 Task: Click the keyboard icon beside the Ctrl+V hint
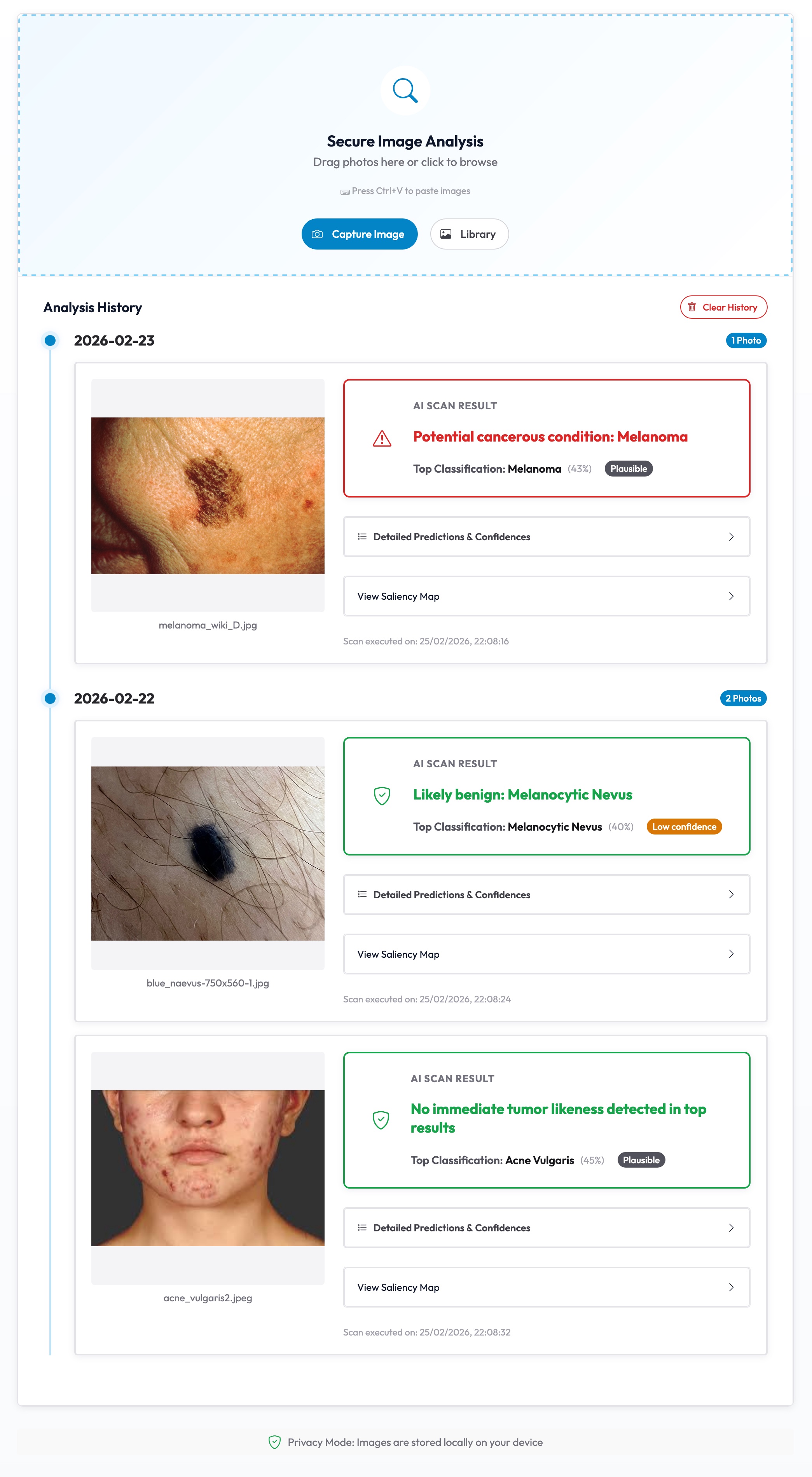click(x=345, y=192)
